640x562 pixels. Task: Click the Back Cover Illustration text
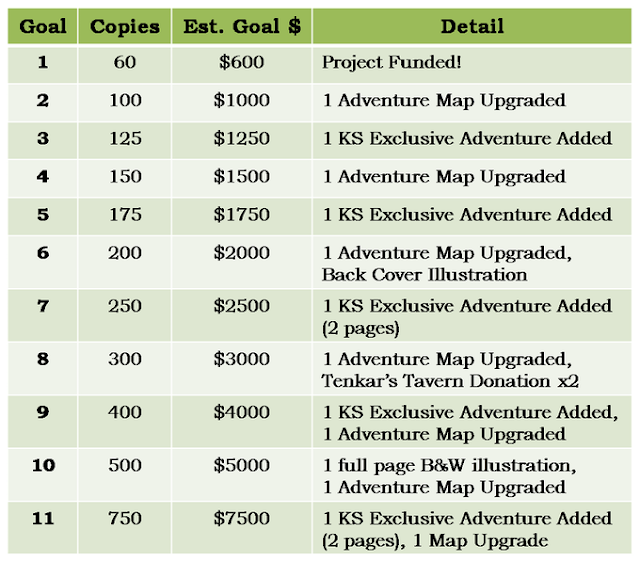(x=424, y=275)
